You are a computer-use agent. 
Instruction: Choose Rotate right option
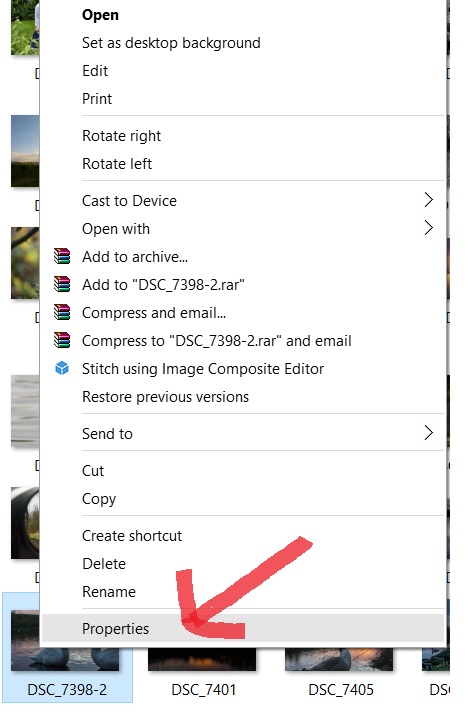point(121,136)
